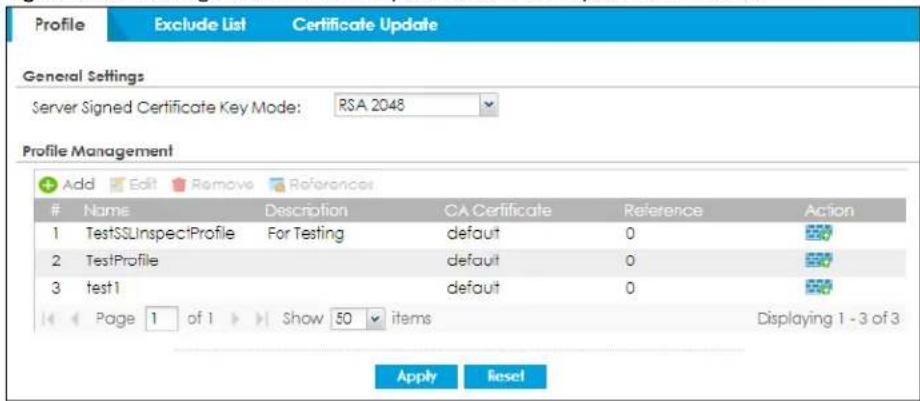Sort by the Name column header

(x=106, y=210)
